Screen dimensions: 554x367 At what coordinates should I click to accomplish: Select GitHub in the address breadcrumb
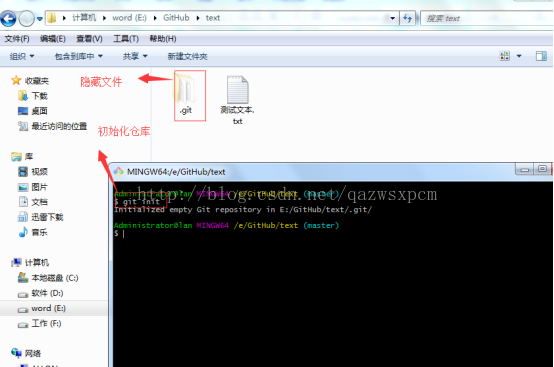176,18
